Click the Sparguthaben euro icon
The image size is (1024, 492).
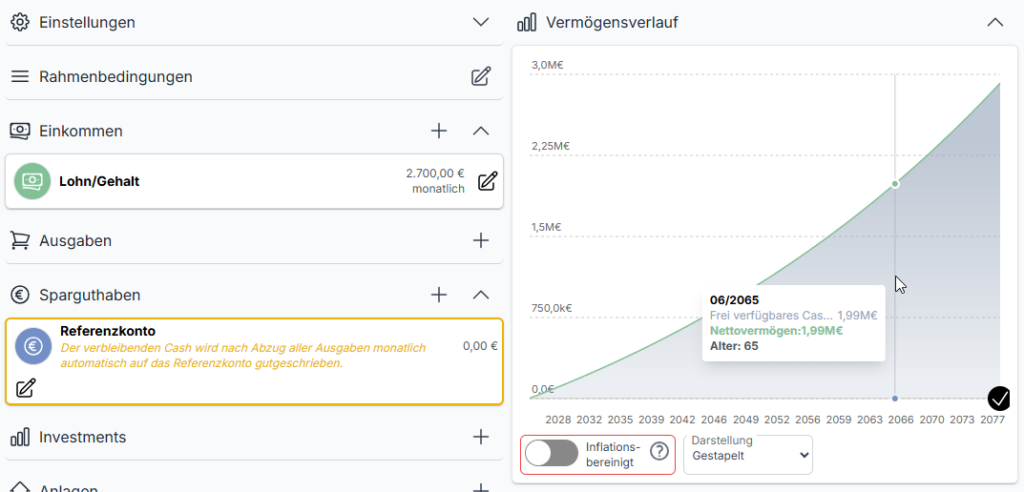pyautogui.click(x=20, y=295)
